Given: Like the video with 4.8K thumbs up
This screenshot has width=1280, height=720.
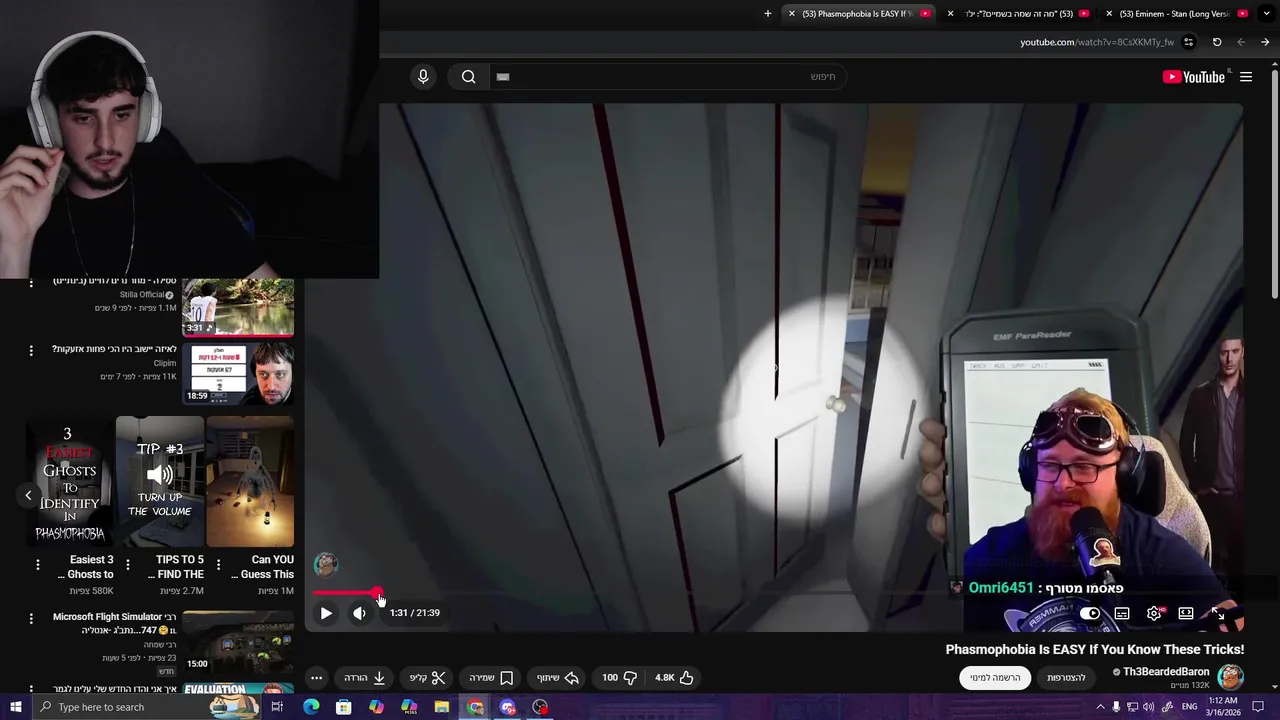Looking at the screenshot, I should [674, 677].
